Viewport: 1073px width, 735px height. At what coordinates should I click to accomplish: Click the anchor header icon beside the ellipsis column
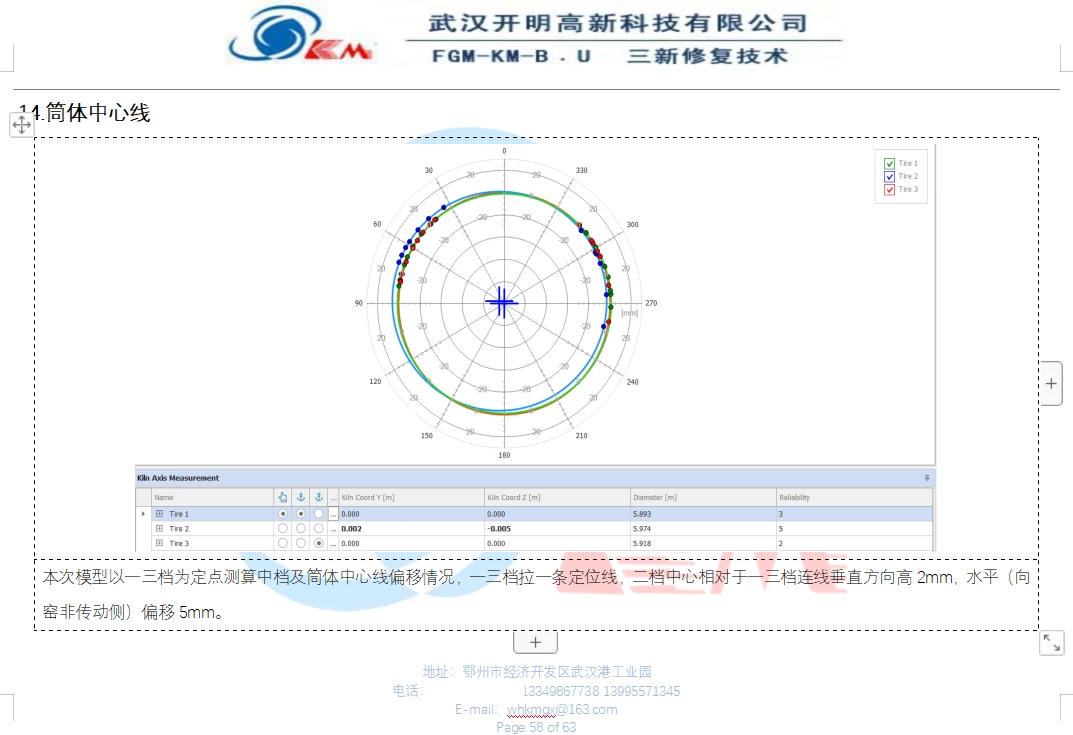tap(318, 497)
